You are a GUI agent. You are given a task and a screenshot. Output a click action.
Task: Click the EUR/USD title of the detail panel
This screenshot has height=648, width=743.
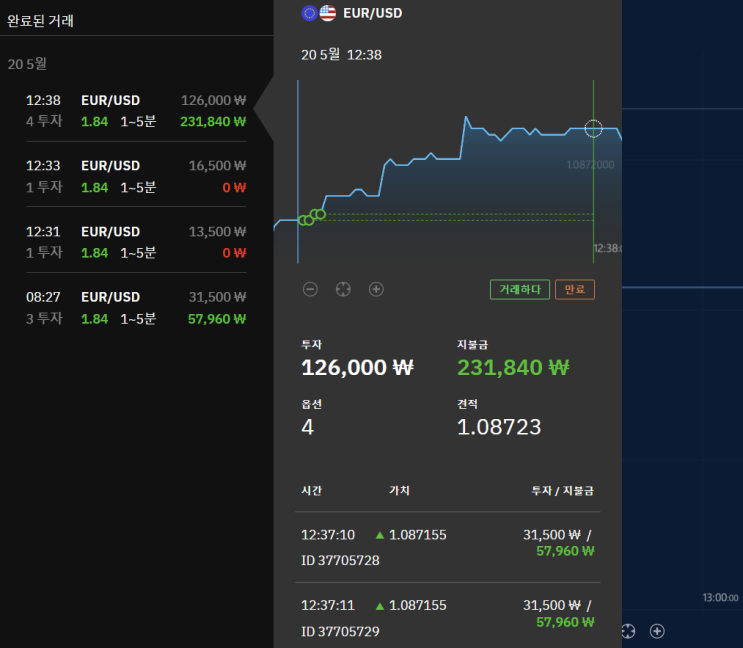click(372, 13)
